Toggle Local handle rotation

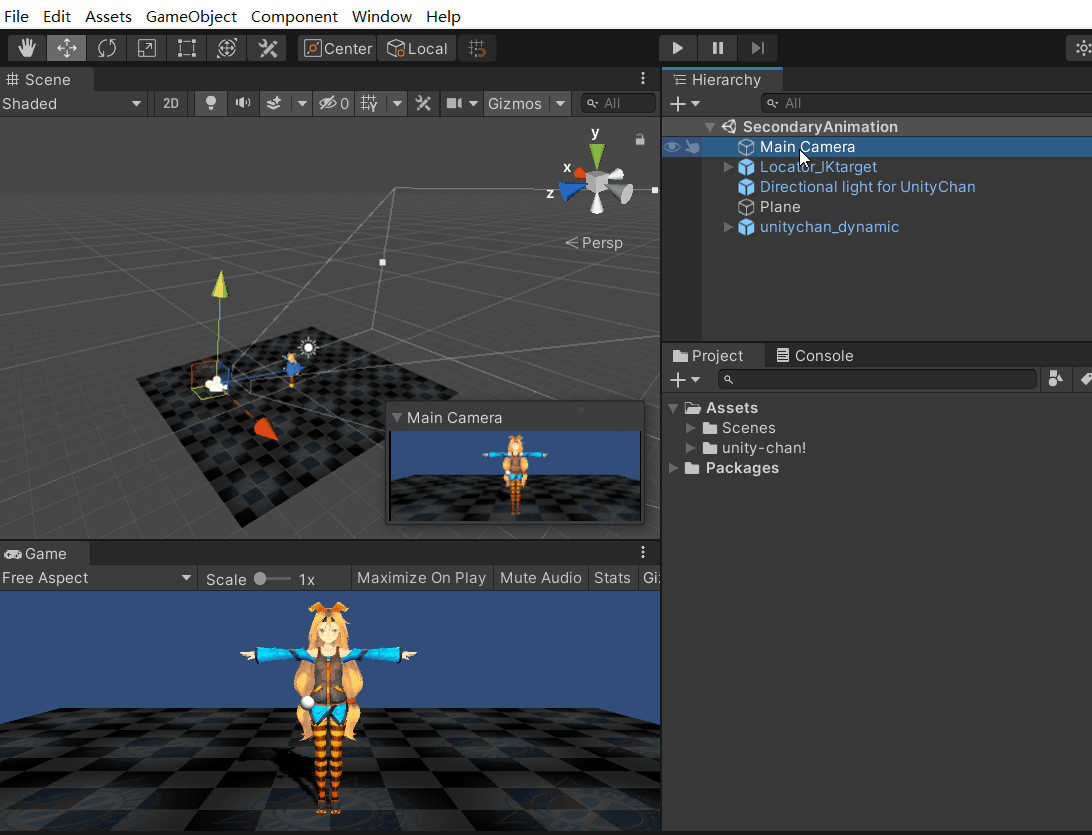tap(416, 48)
